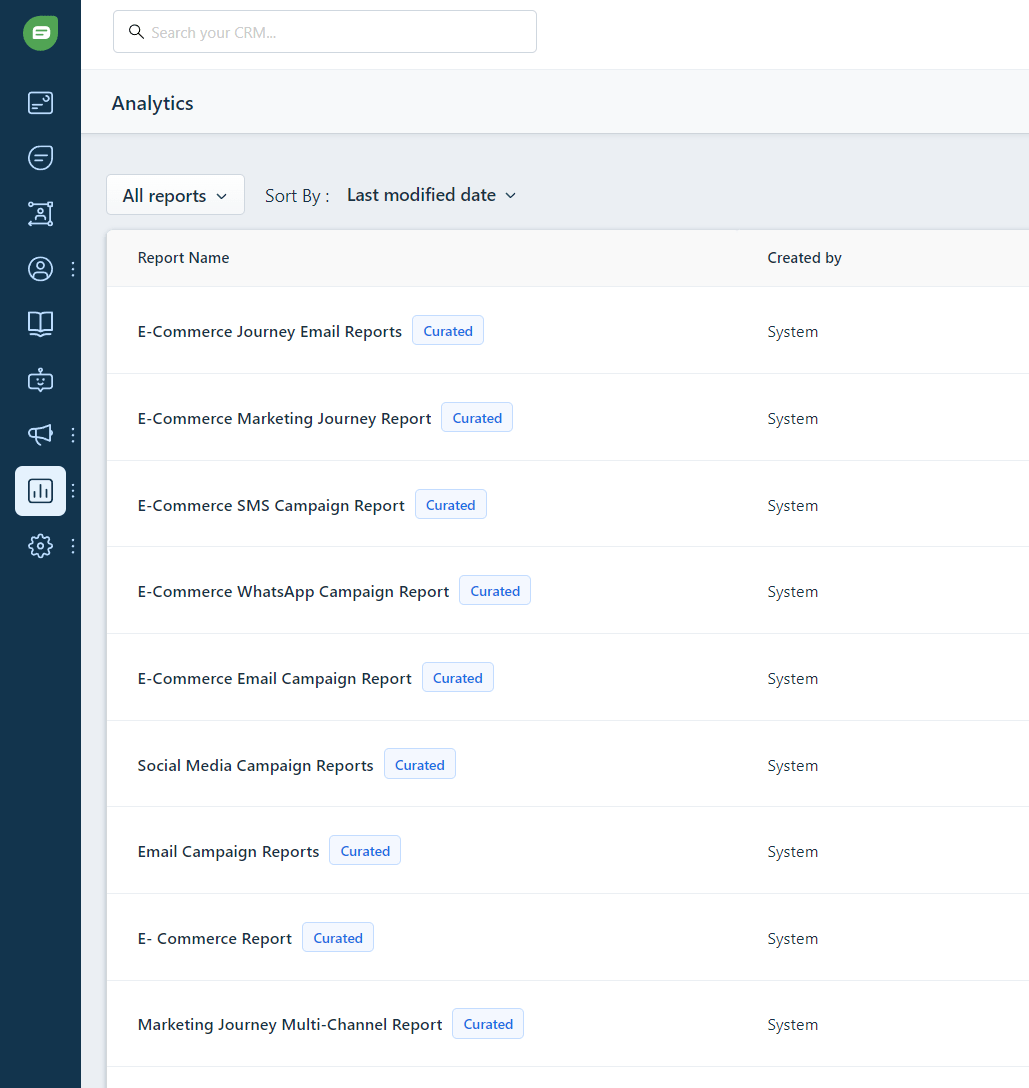Open E-Commerce Journey Email Reports

click(269, 332)
